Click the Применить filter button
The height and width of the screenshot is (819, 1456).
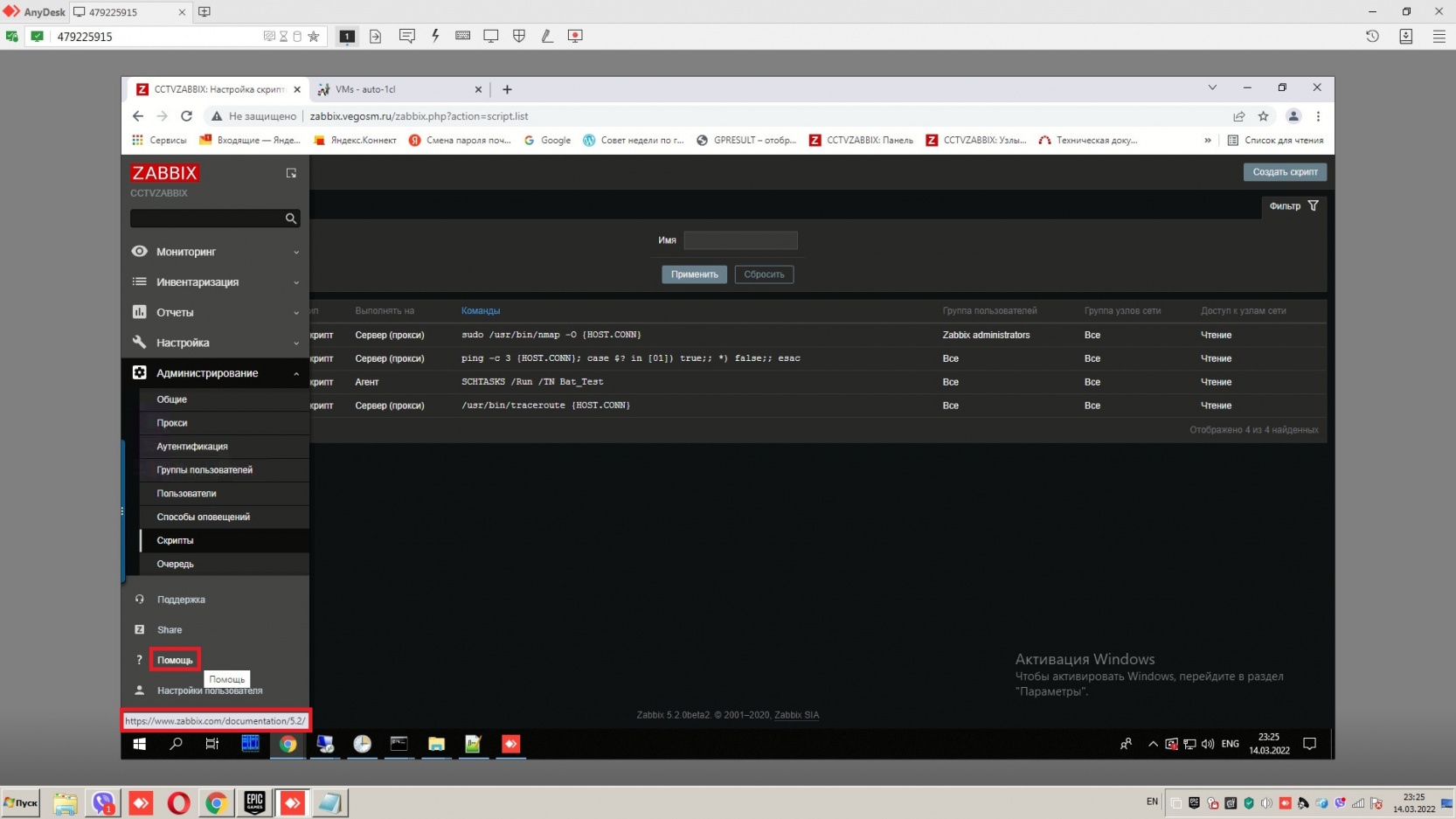694,274
